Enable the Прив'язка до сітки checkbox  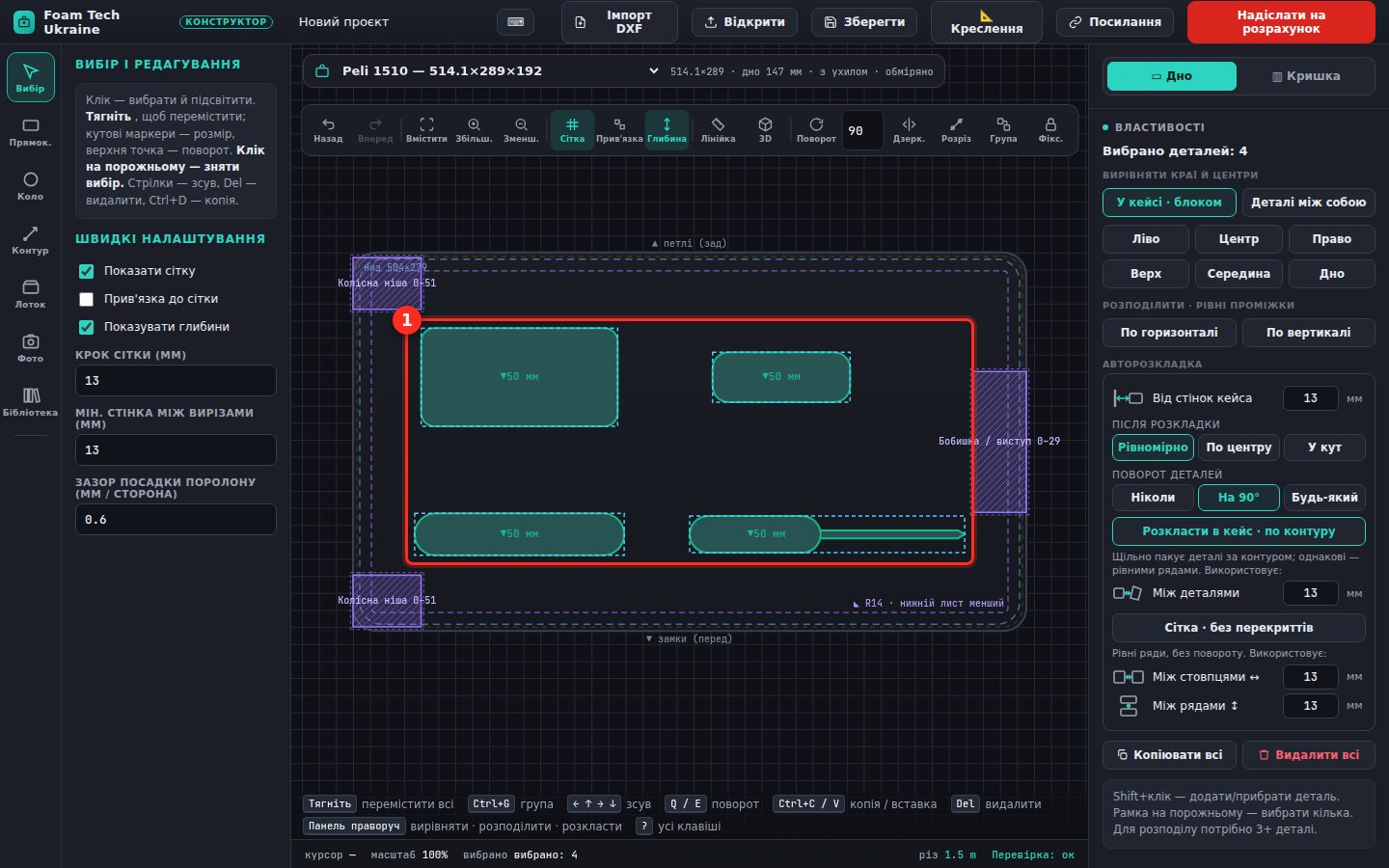point(86,299)
